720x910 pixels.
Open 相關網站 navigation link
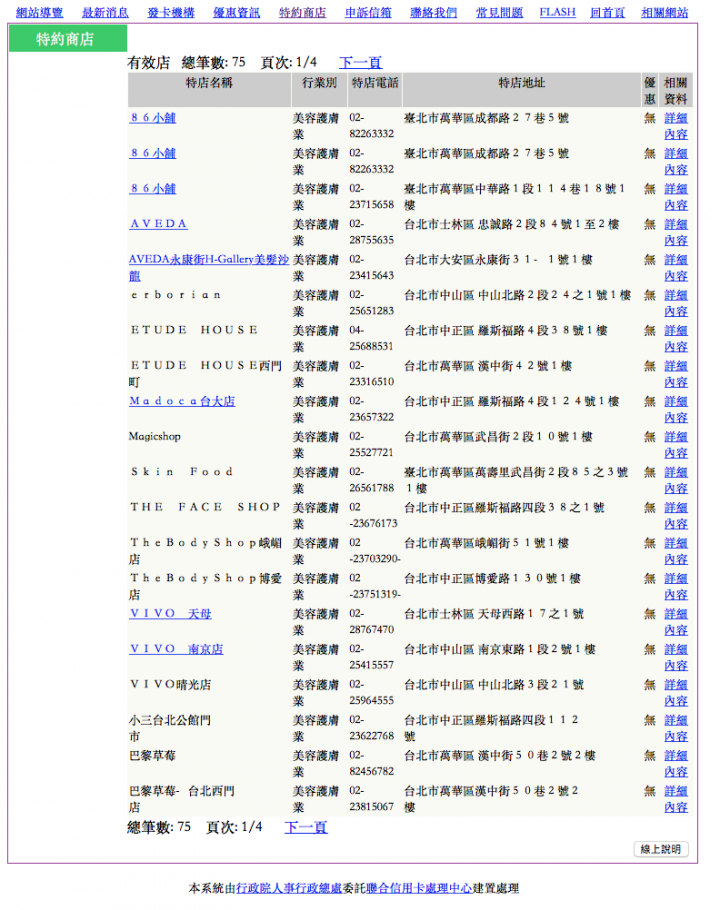665,12
